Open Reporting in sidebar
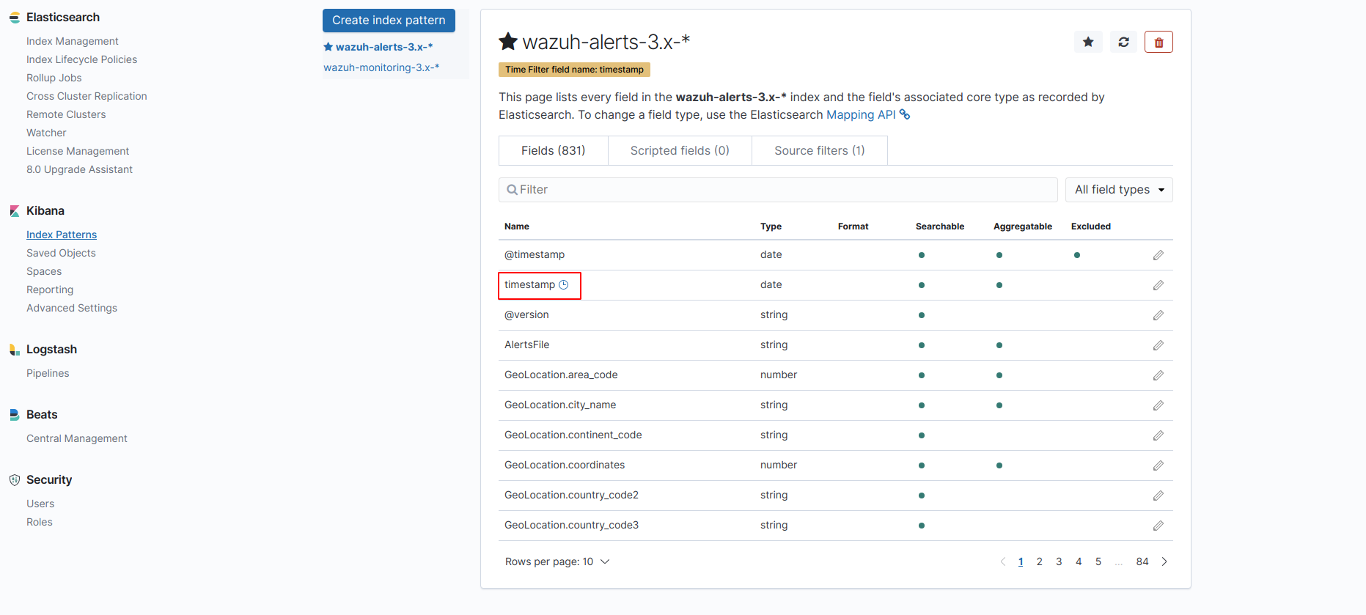This screenshot has width=1366, height=615. click(50, 290)
